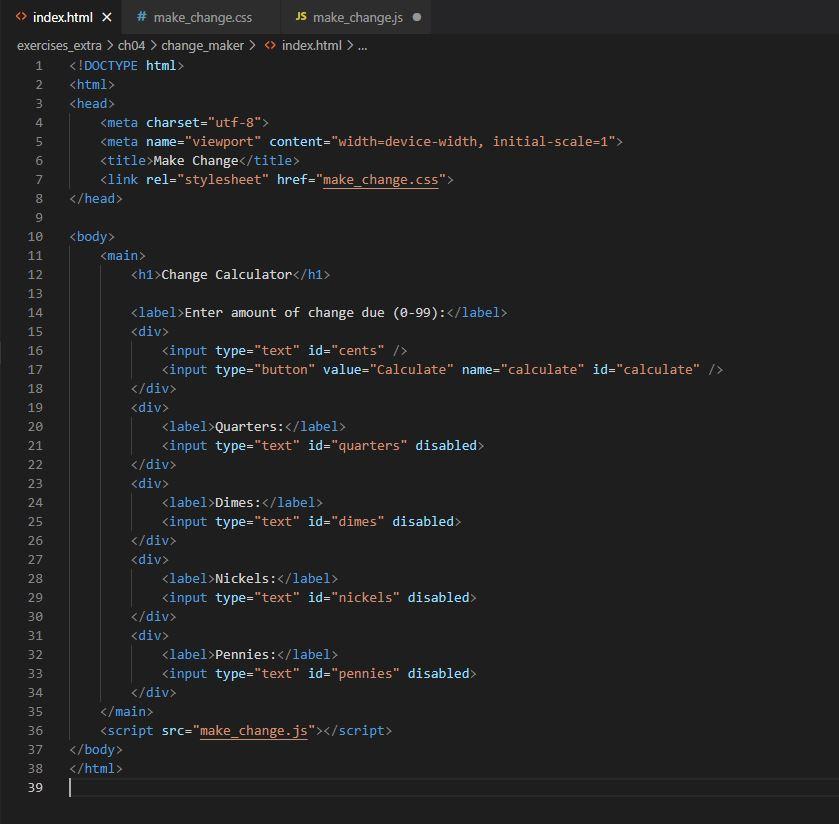
Task: Switch to the make_change.js tab
Action: (357, 17)
